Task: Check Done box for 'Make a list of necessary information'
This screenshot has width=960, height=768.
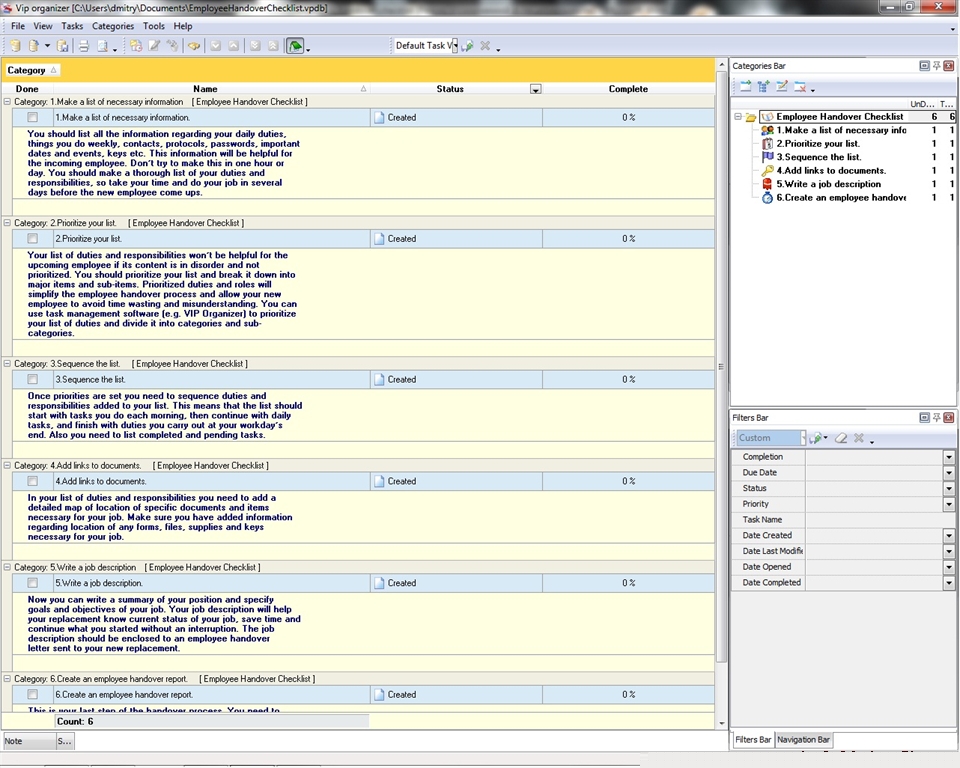Action: coord(33,117)
